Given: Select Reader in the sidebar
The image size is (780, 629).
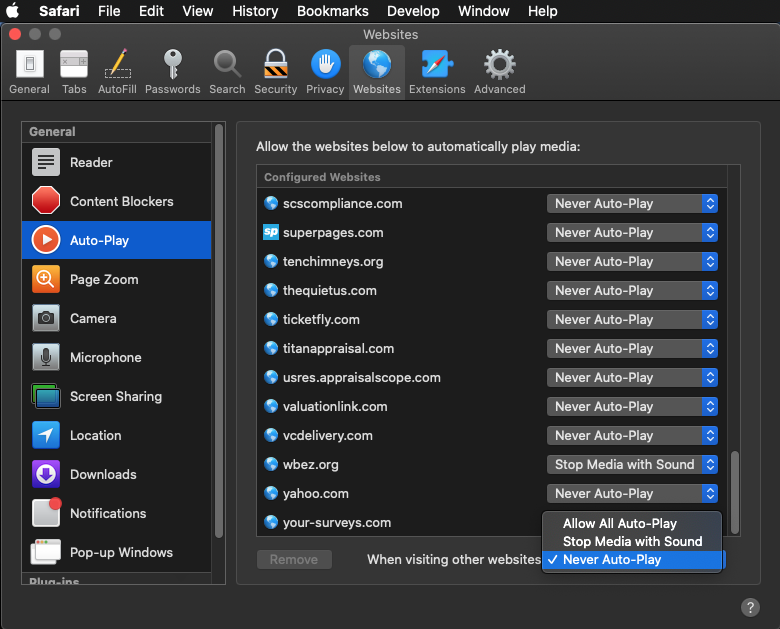Looking at the screenshot, I should 116,162.
